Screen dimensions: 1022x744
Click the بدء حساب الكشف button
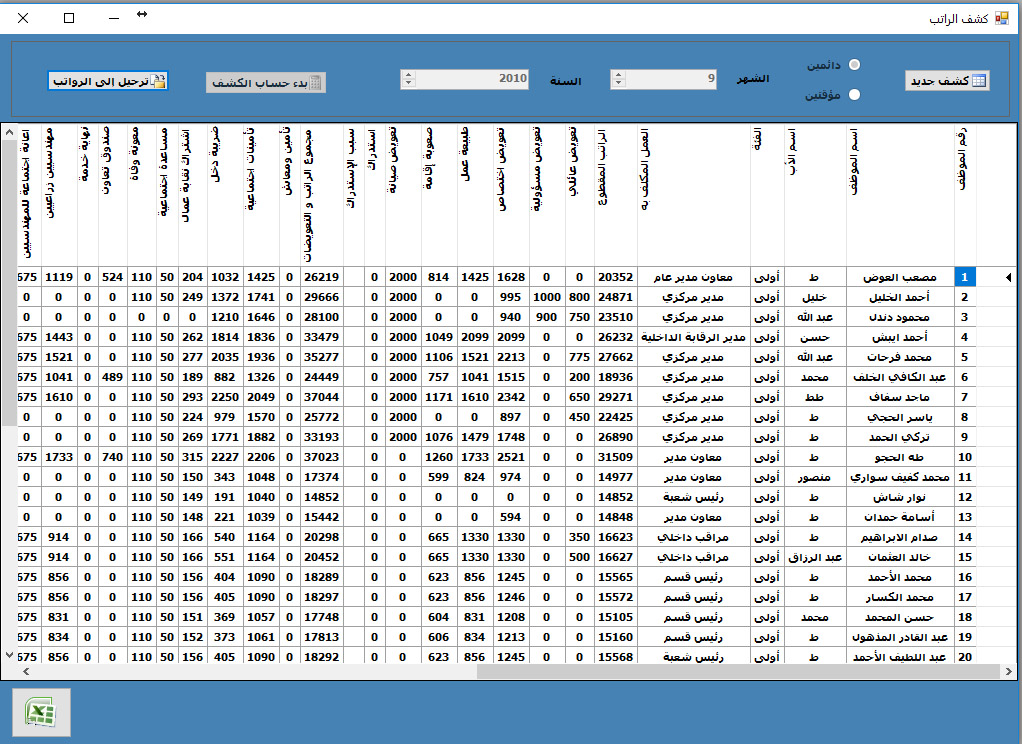(266, 83)
